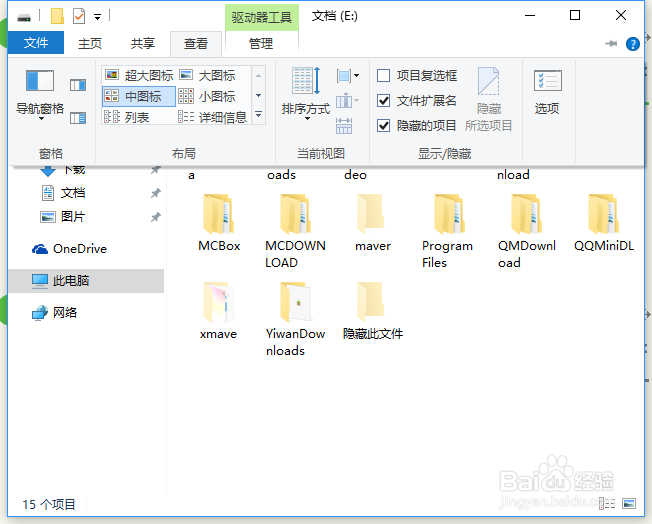Choose 小图标 layout
Image resolution: width=652 pixels, height=524 pixels.
[208, 96]
